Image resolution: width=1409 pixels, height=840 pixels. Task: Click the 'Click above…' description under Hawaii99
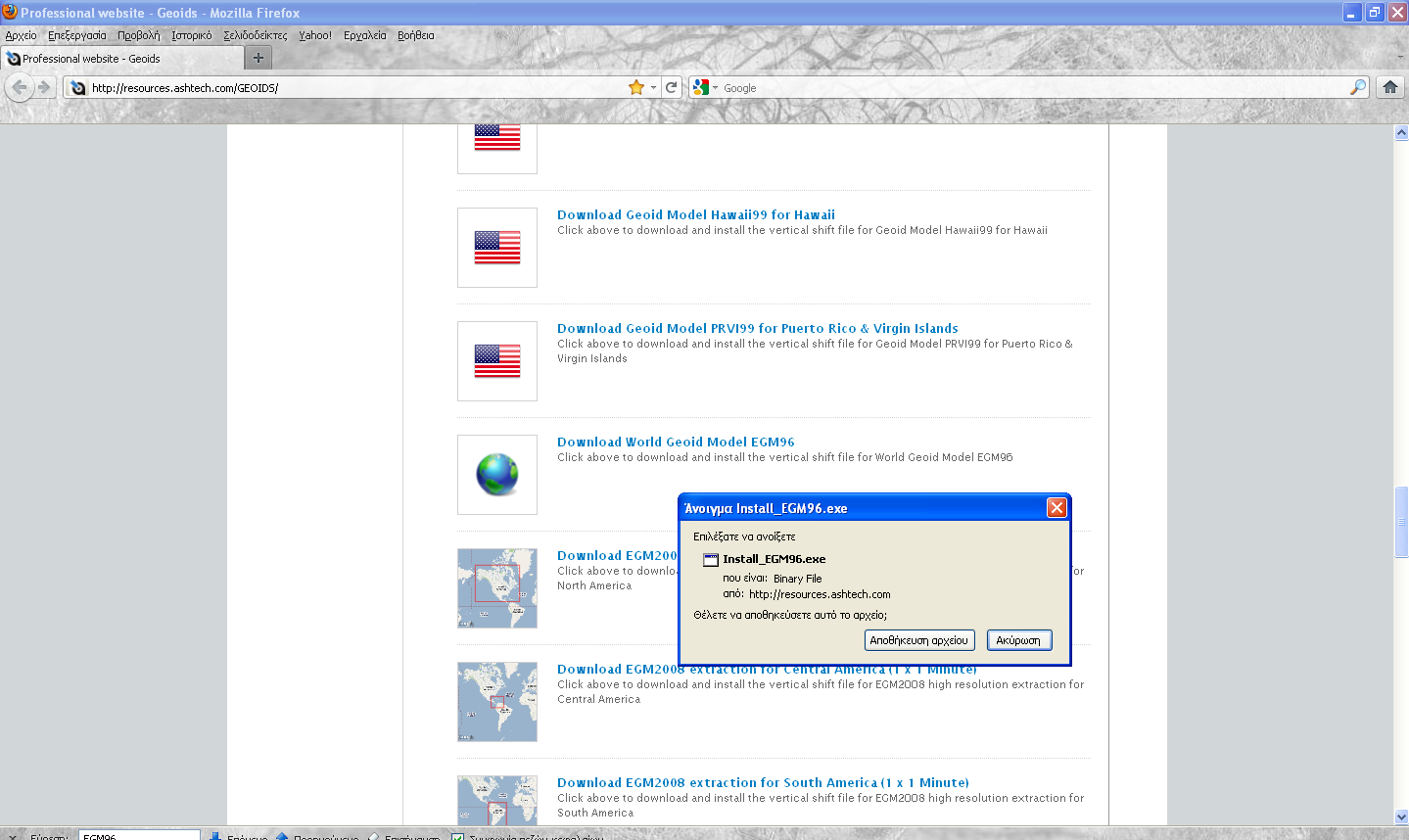coord(802,230)
